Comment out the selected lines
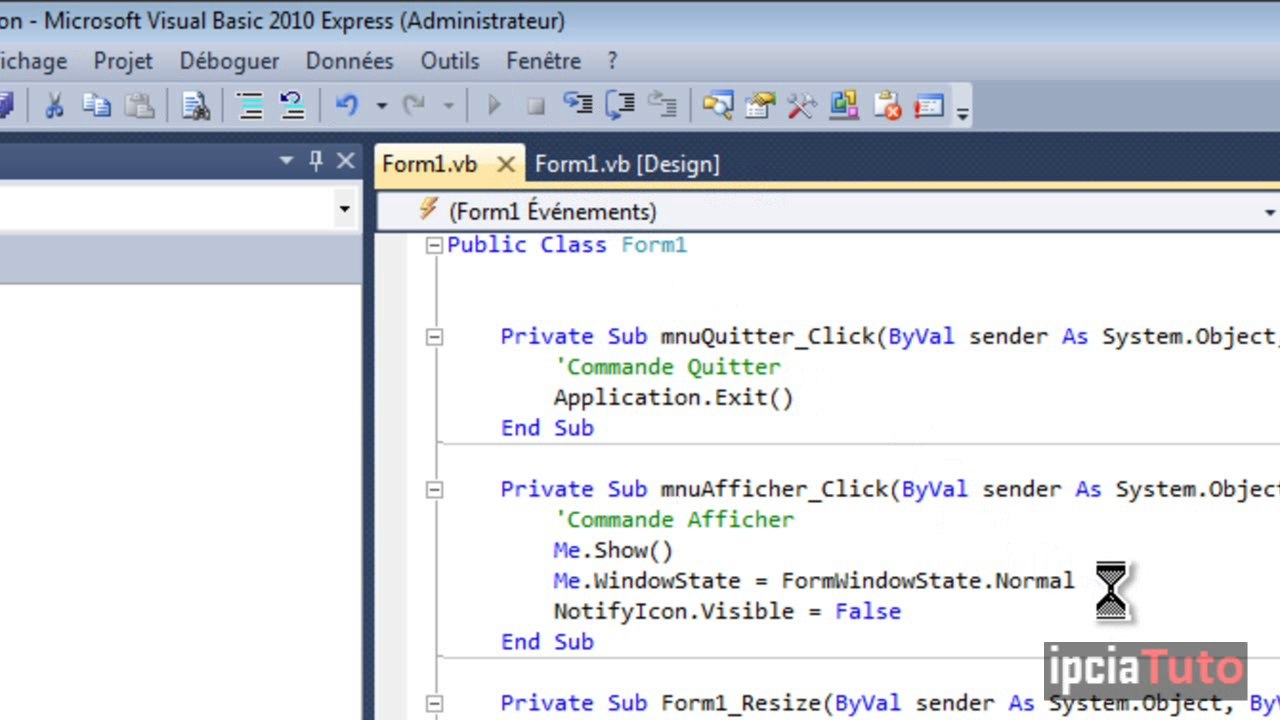Image resolution: width=1280 pixels, height=720 pixels. 249,105
